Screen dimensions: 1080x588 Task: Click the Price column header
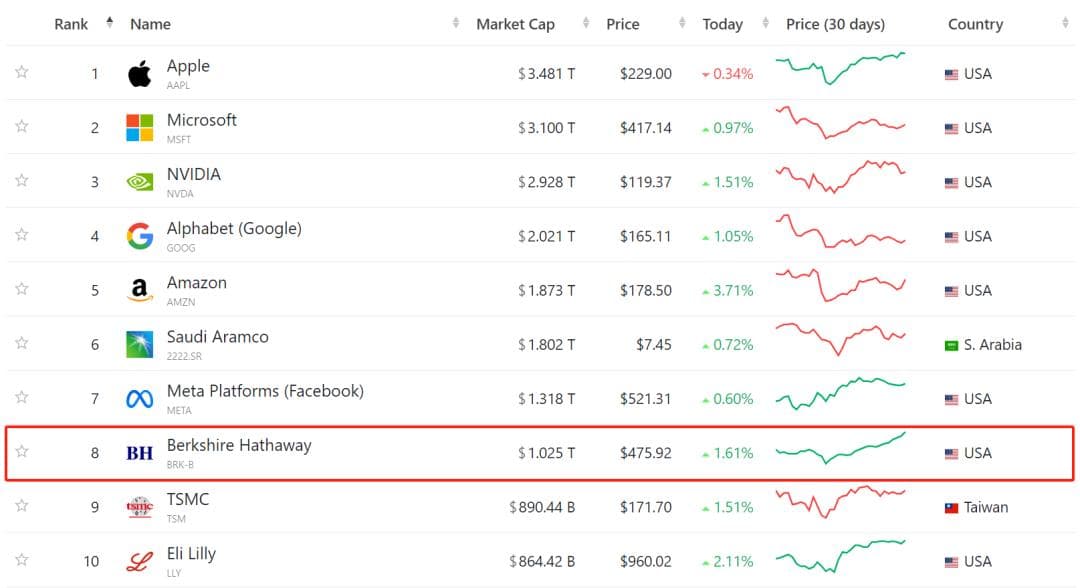coord(623,24)
